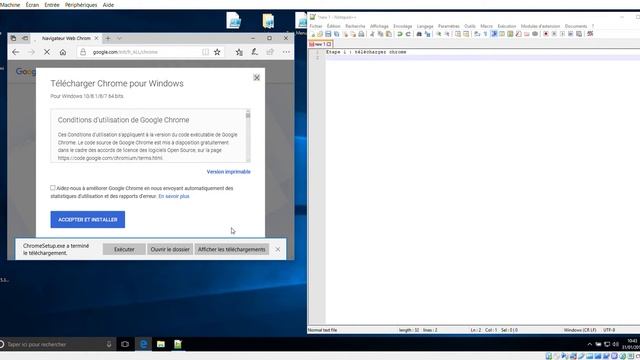Open the Paramètres menu in Notepad++

pos(449,26)
